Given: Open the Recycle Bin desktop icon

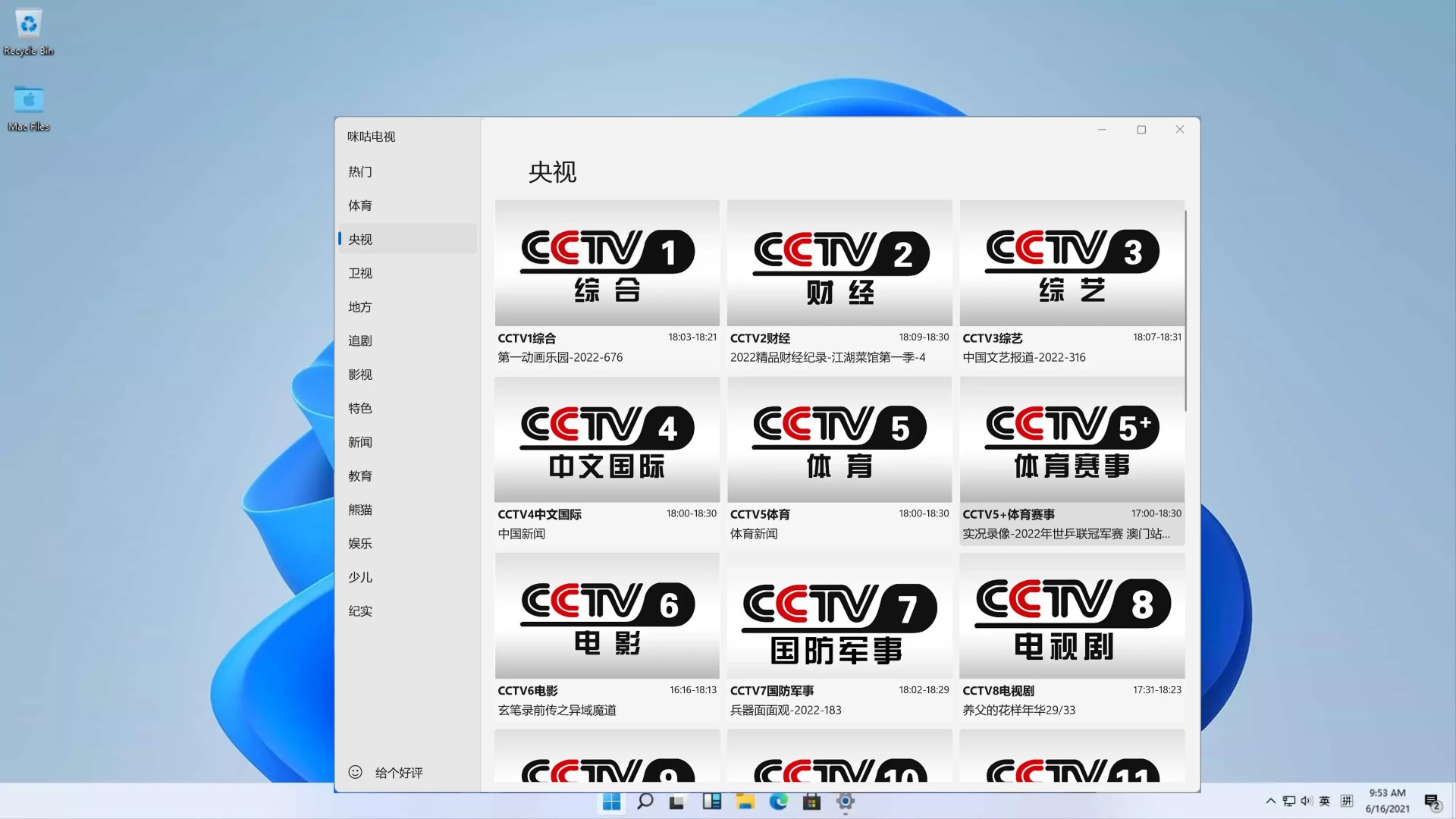Looking at the screenshot, I should (29, 33).
